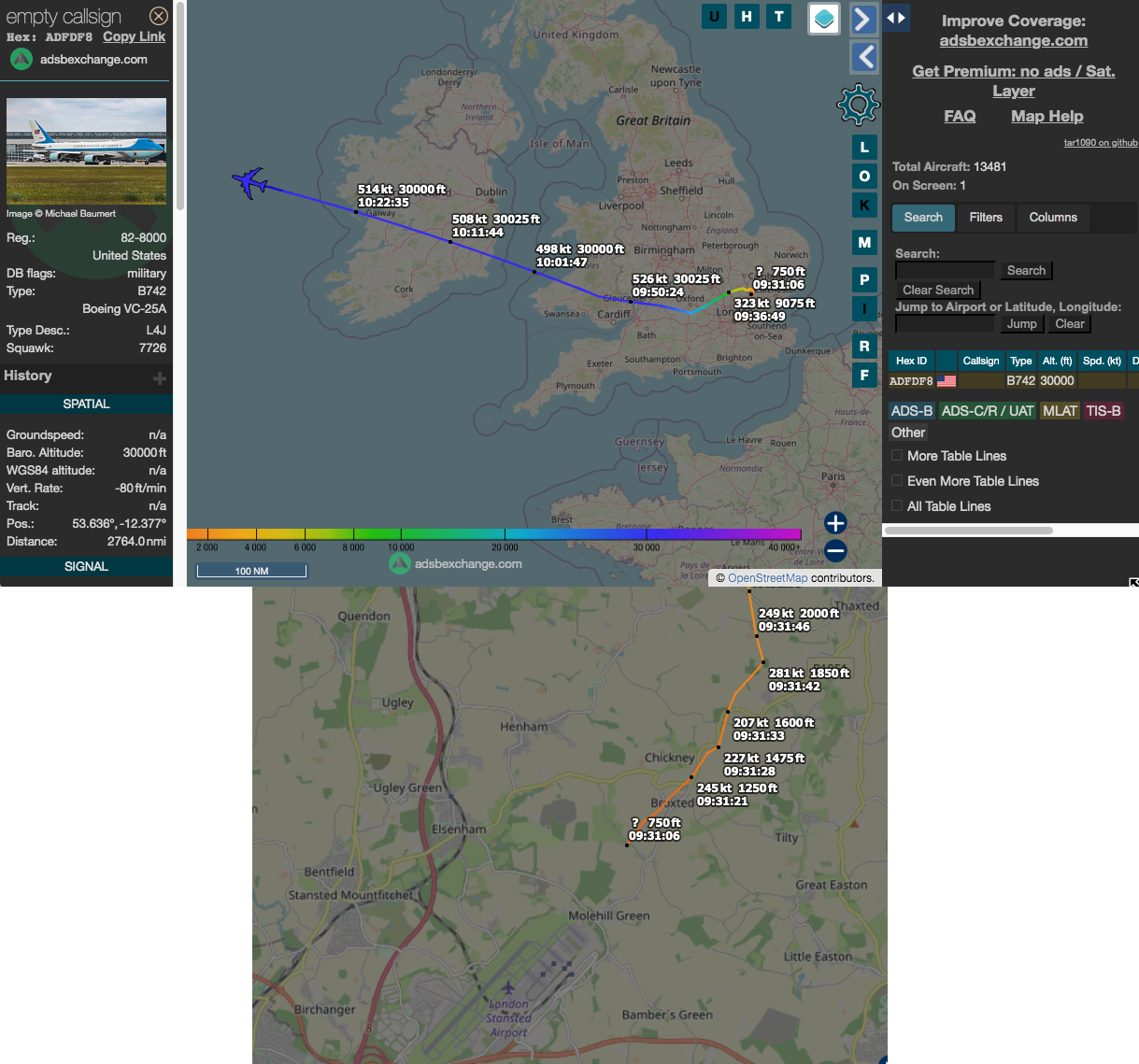Open the Air Force One photo thumbnail
This screenshot has height=1064, width=1139.
[86, 150]
